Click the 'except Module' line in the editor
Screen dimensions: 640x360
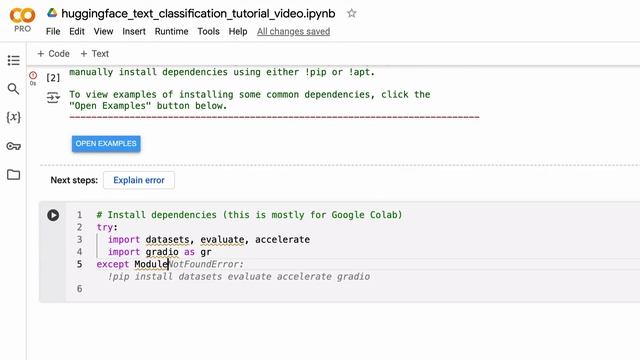click(x=133, y=264)
